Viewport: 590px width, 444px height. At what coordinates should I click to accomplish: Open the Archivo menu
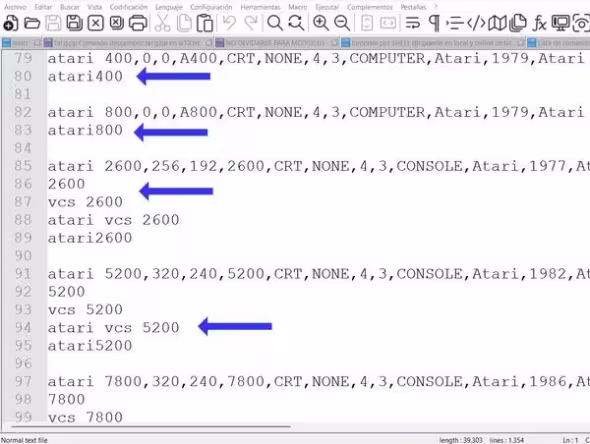[x=15, y=7]
